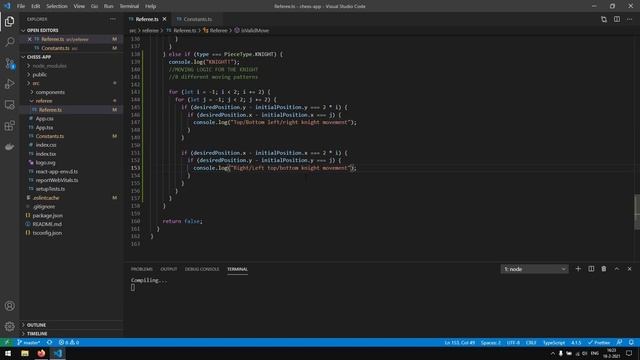Close the Referee.ts editor tab
The height and width of the screenshot is (360, 640).
164,19
